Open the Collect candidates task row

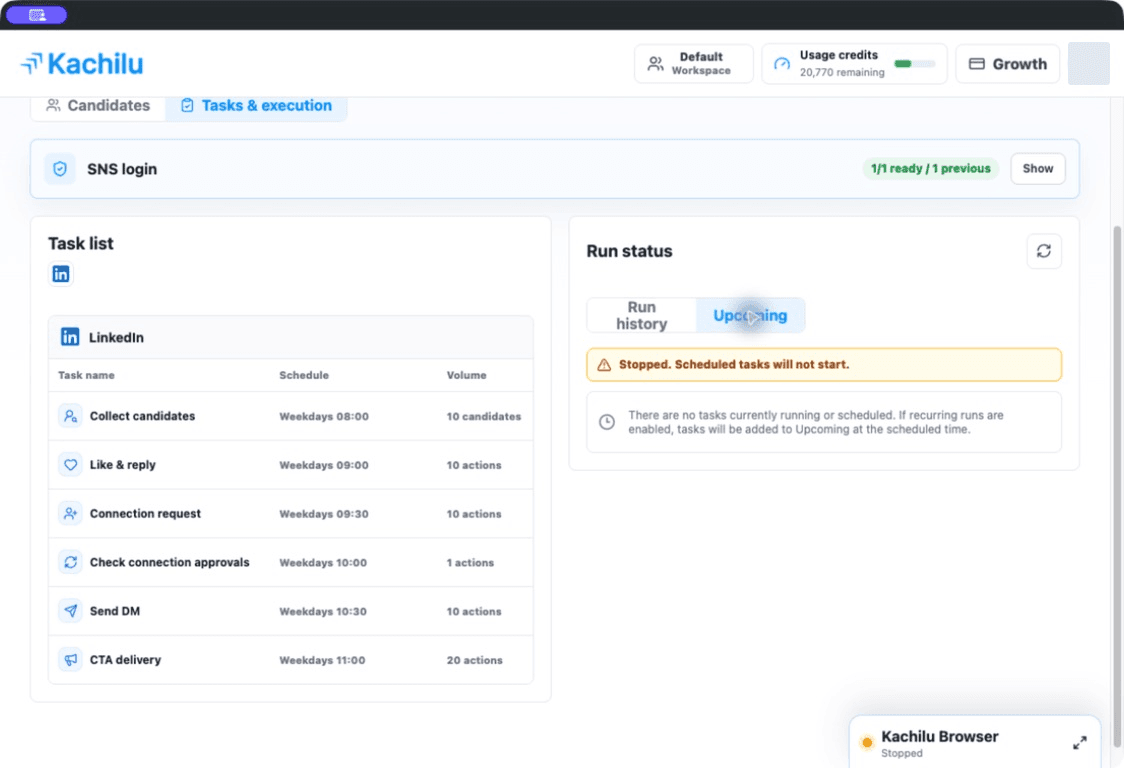tap(291, 416)
